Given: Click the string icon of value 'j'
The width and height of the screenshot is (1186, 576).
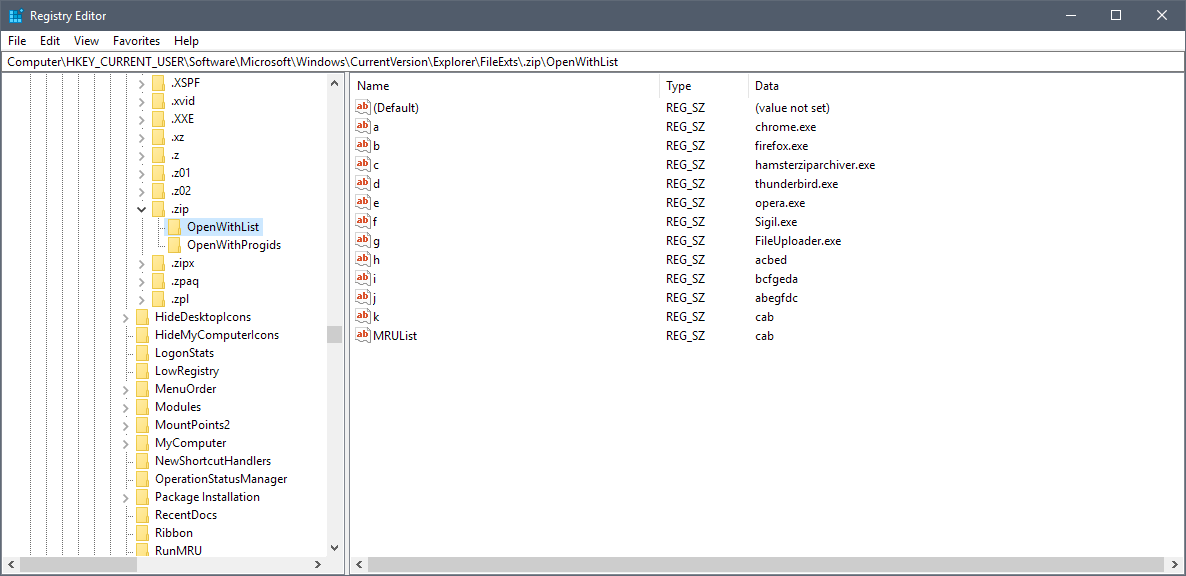Looking at the screenshot, I should 363,297.
